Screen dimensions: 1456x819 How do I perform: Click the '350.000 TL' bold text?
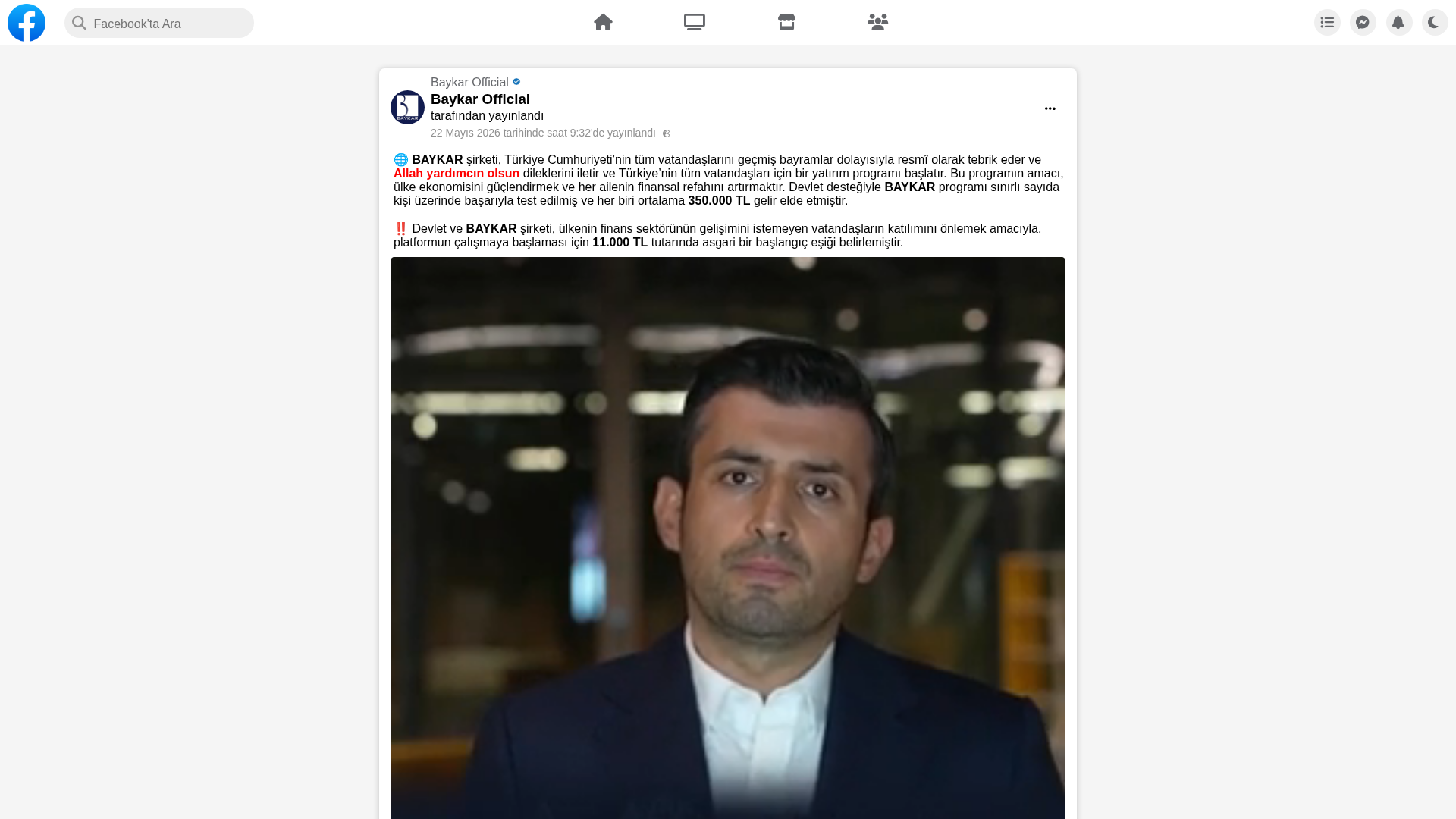(719, 201)
